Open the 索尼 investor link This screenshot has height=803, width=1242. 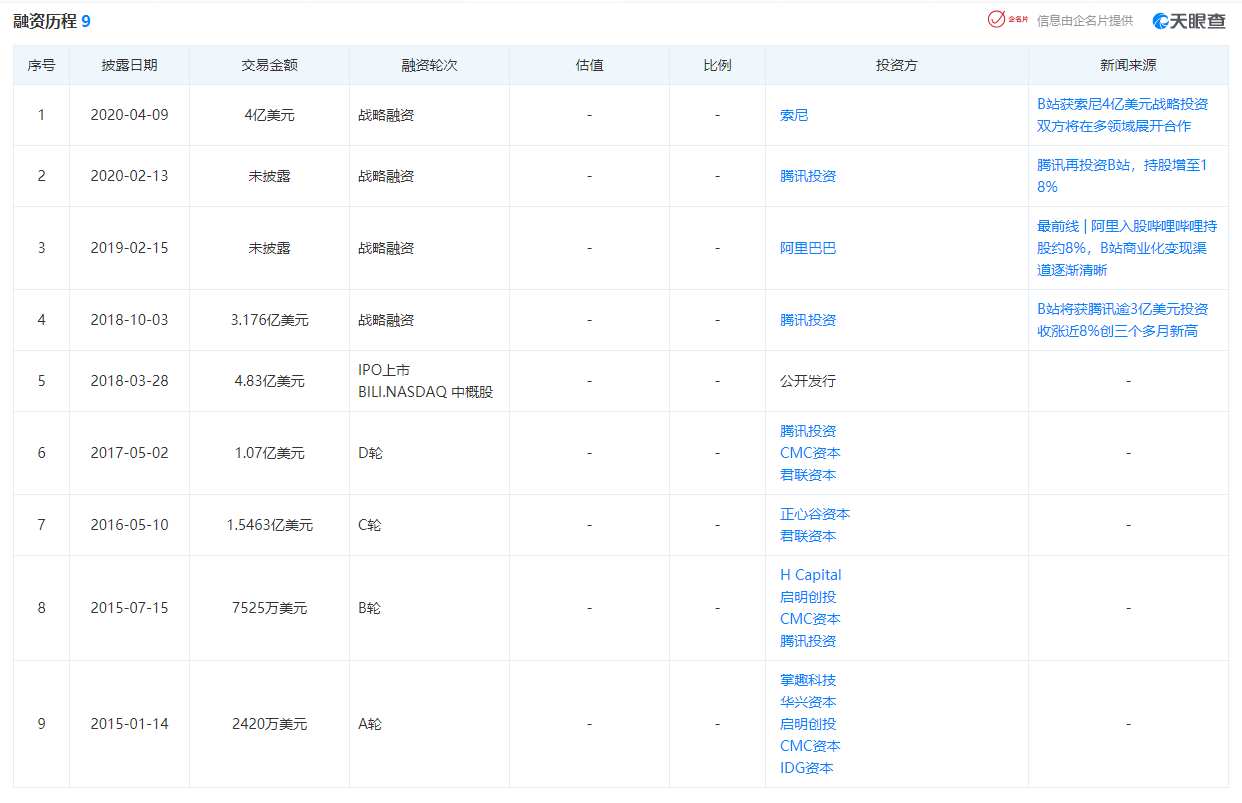coord(794,115)
